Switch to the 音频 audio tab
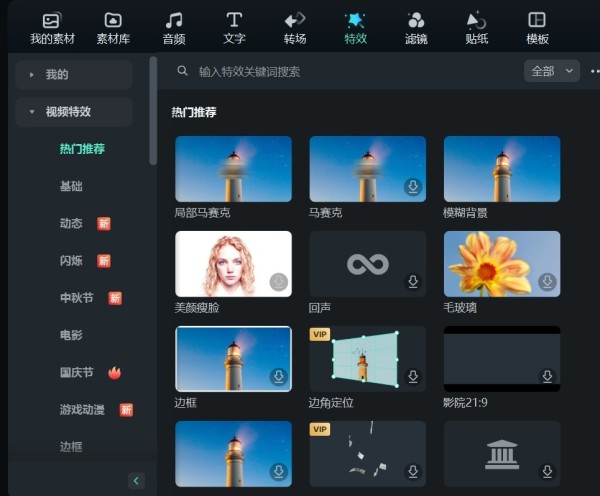 pyautogui.click(x=174, y=29)
